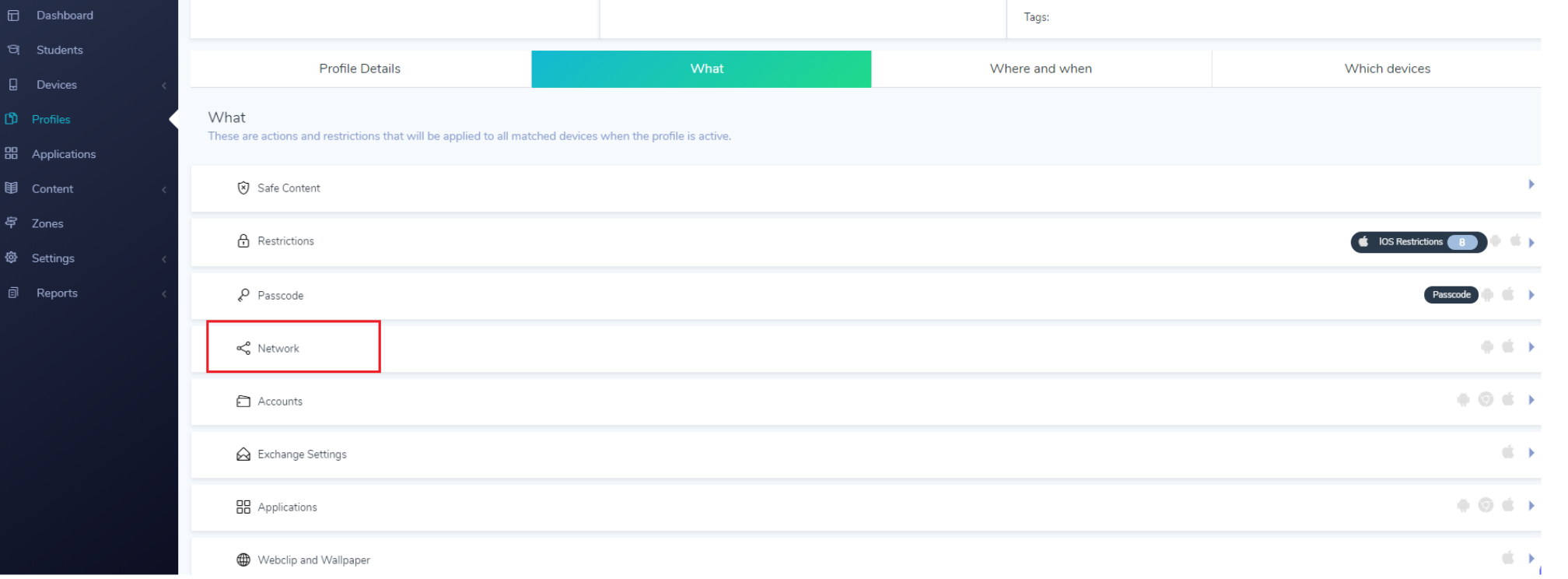The image size is (1568, 579).
Task: Click the Zones signpost icon in sidebar
Action: (x=11, y=223)
